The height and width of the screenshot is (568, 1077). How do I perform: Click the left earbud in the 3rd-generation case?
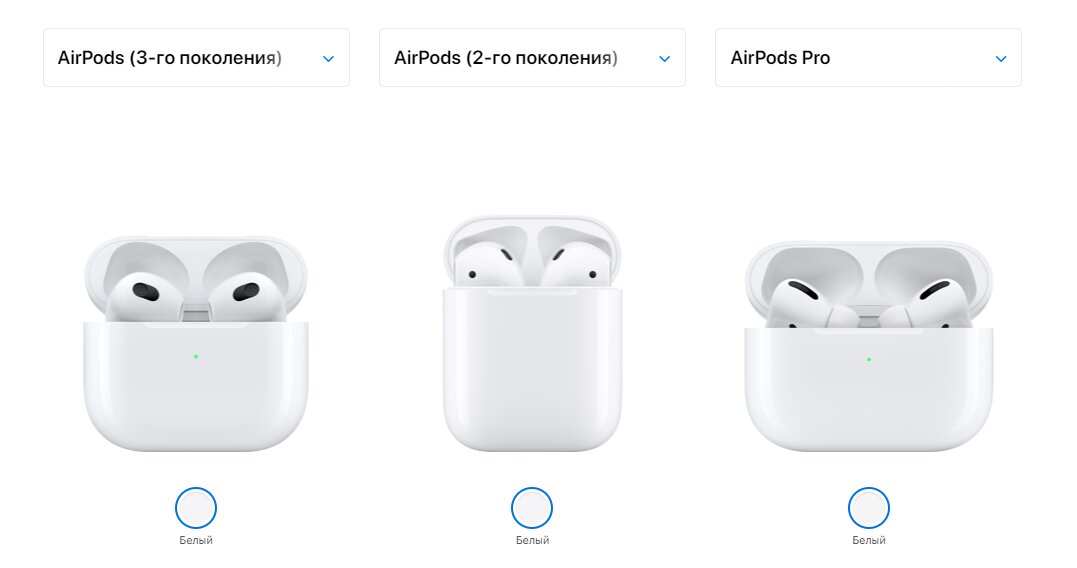coord(144,295)
